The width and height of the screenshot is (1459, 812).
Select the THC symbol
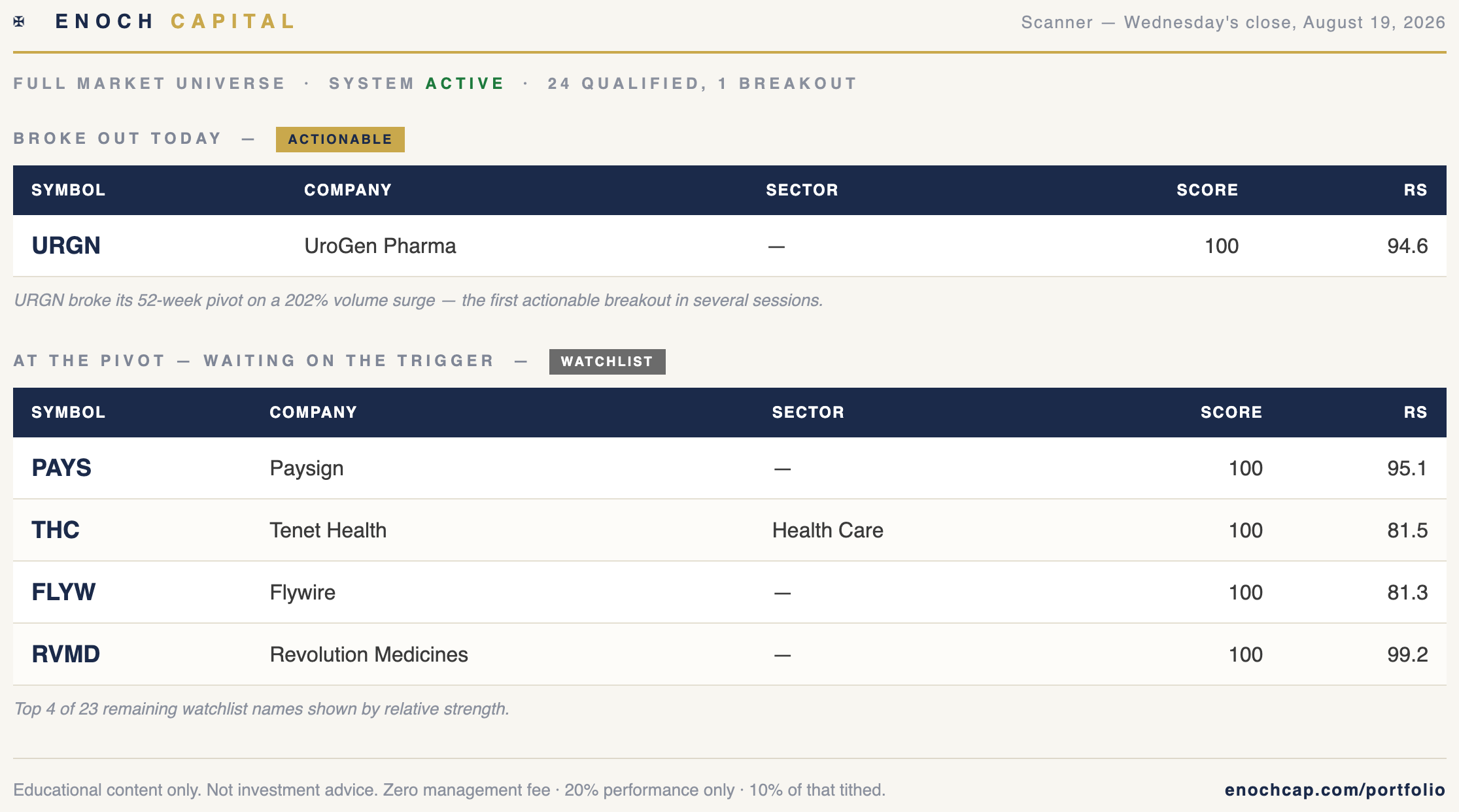click(56, 530)
